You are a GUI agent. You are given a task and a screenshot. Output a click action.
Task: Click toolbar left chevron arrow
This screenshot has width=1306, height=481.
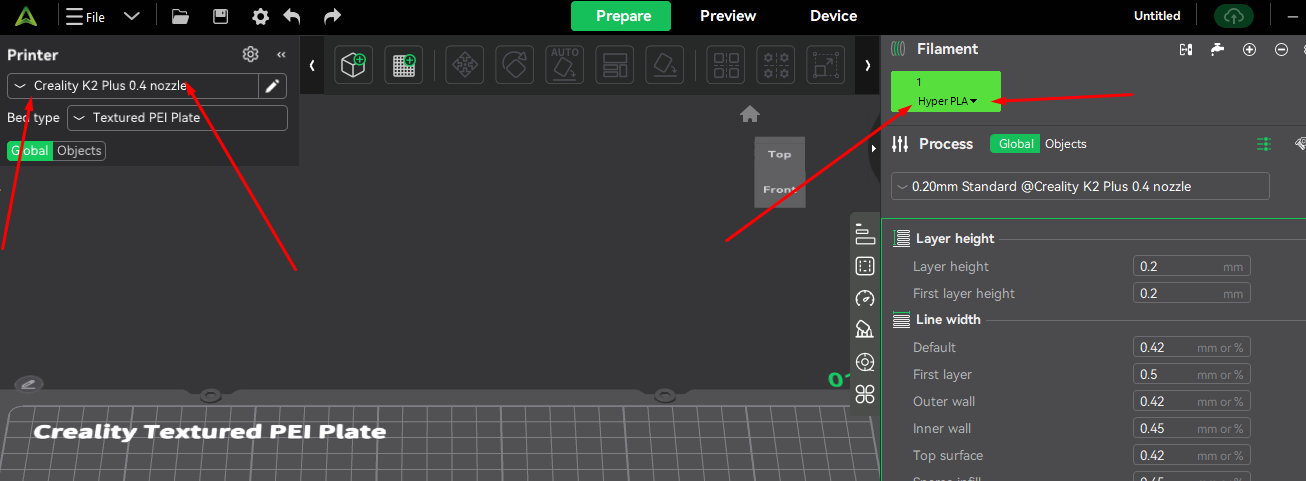(x=312, y=65)
